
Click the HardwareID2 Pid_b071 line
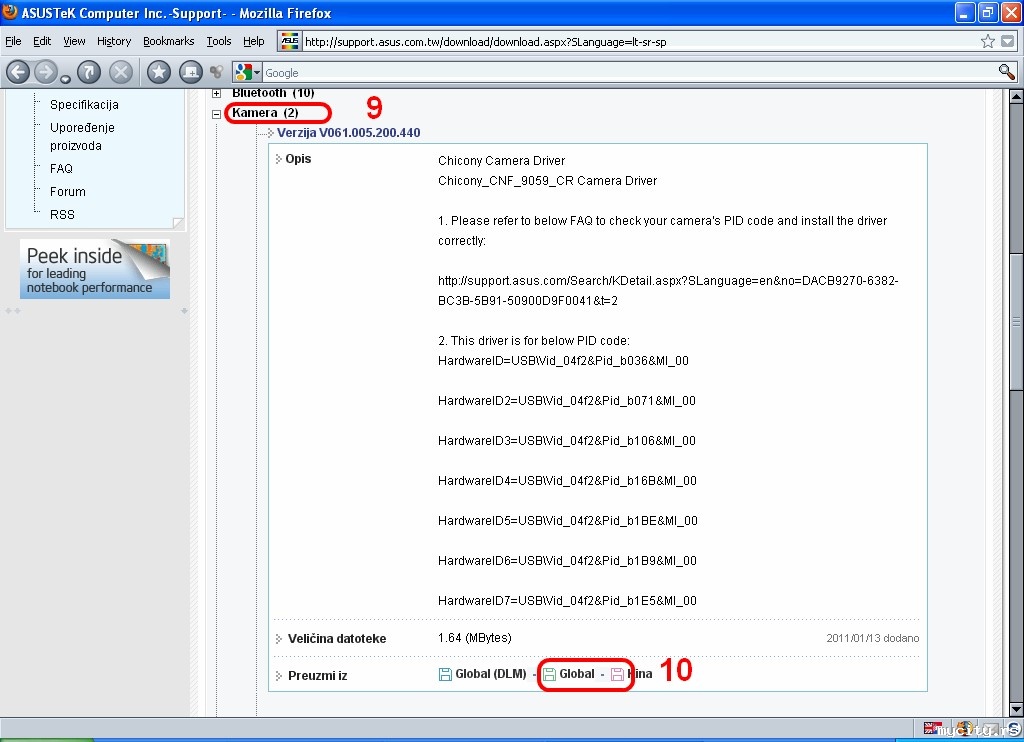click(x=567, y=400)
